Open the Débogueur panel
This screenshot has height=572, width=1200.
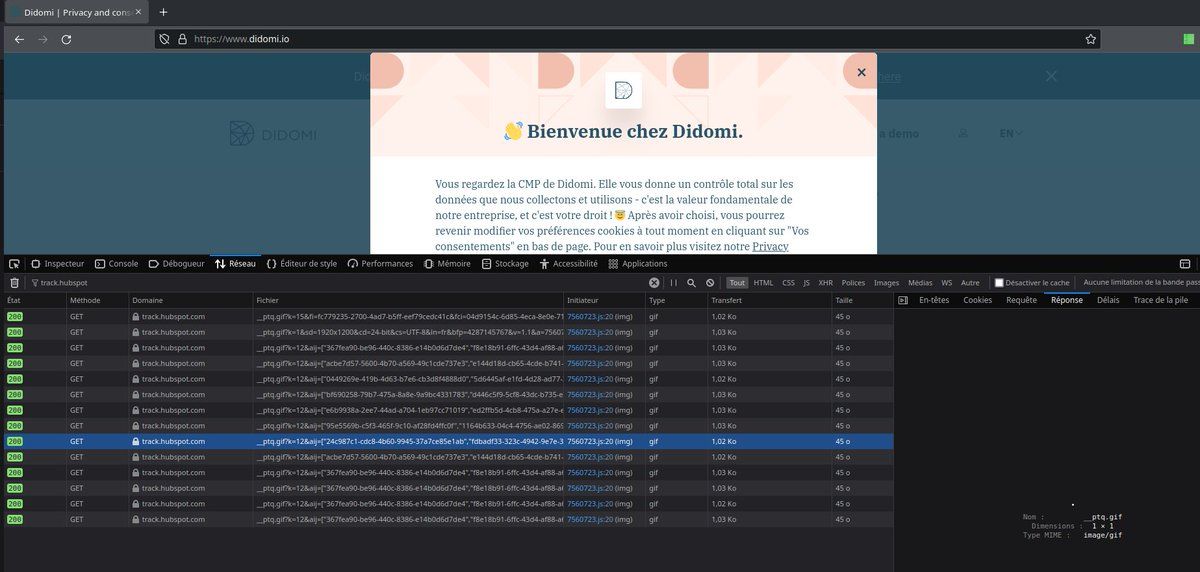[x=176, y=264]
